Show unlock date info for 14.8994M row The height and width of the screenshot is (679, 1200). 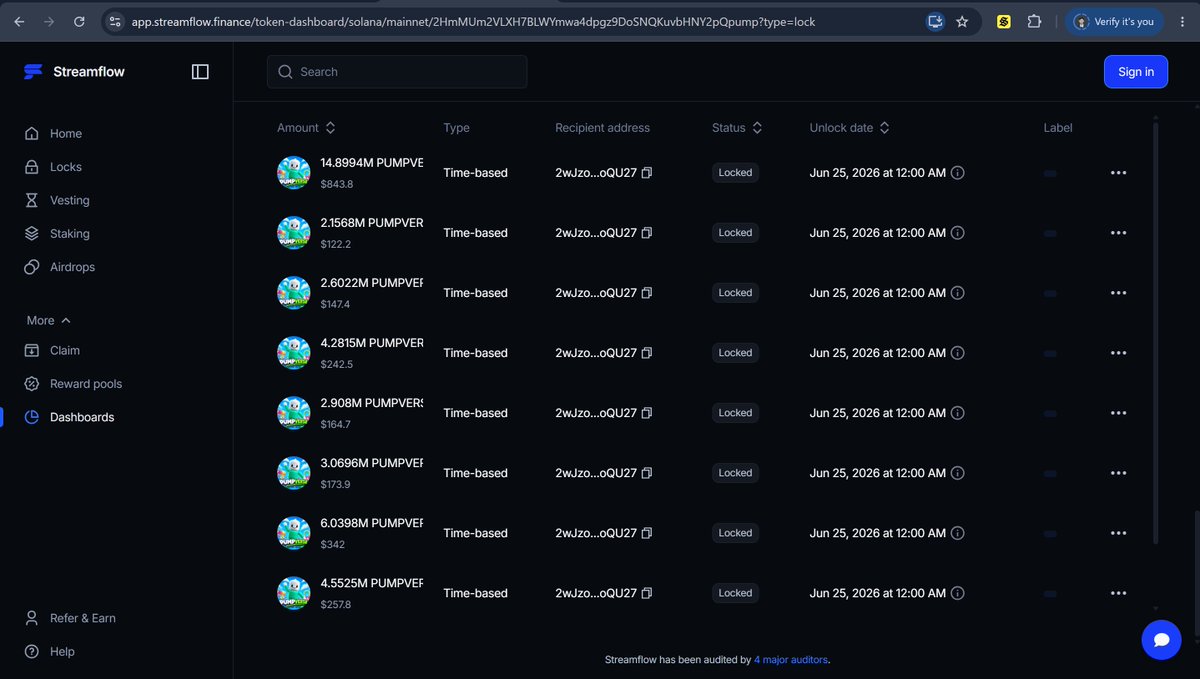click(x=957, y=173)
